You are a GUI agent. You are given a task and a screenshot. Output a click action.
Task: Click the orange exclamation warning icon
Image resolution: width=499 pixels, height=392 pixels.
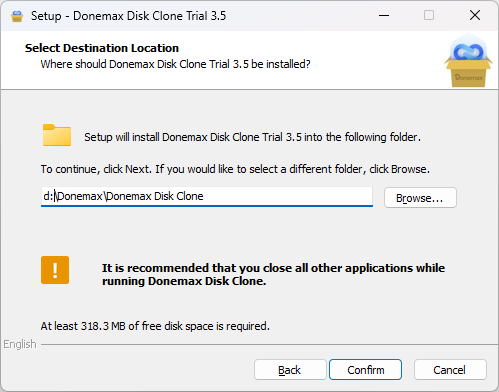pos(55,270)
